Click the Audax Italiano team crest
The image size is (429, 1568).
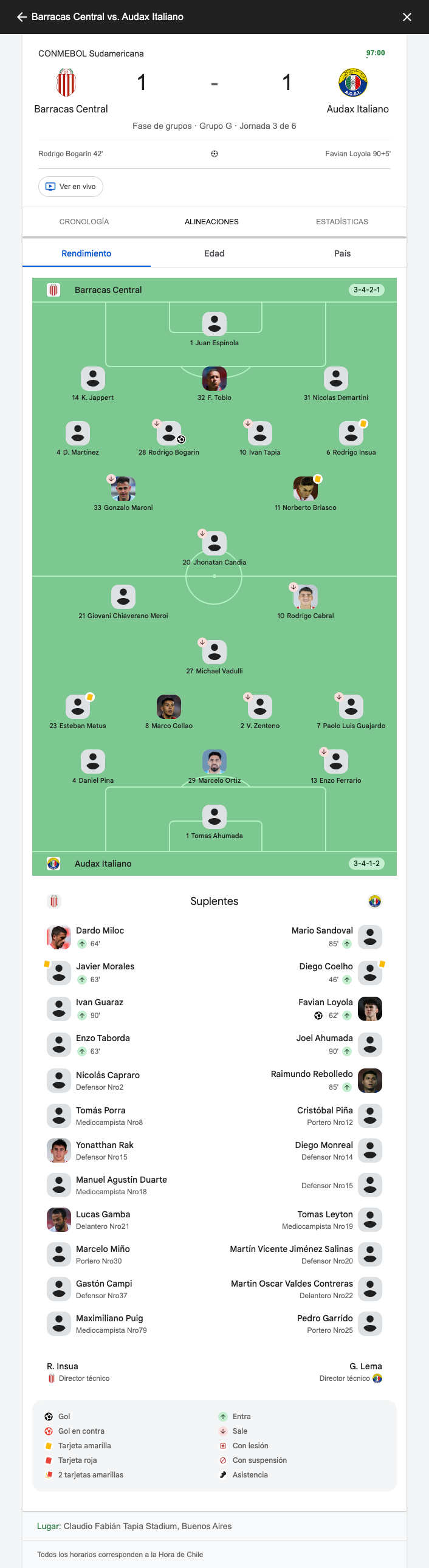353,83
